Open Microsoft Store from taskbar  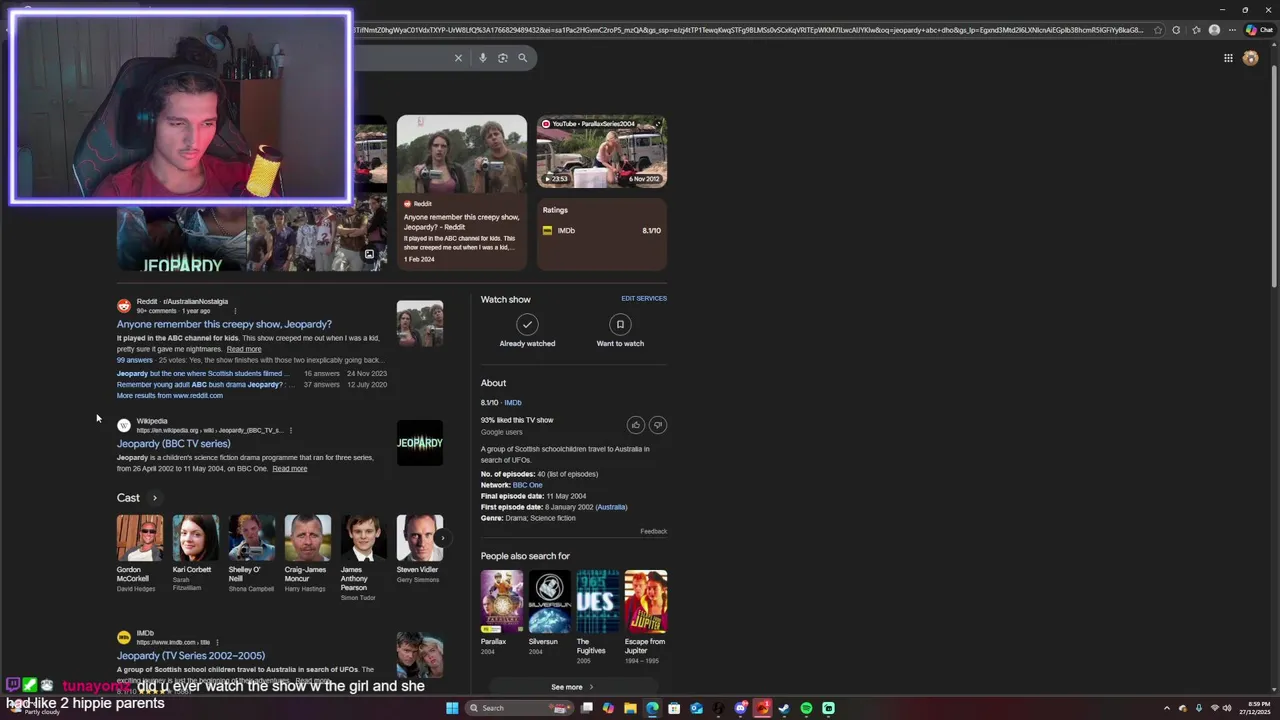(x=674, y=708)
